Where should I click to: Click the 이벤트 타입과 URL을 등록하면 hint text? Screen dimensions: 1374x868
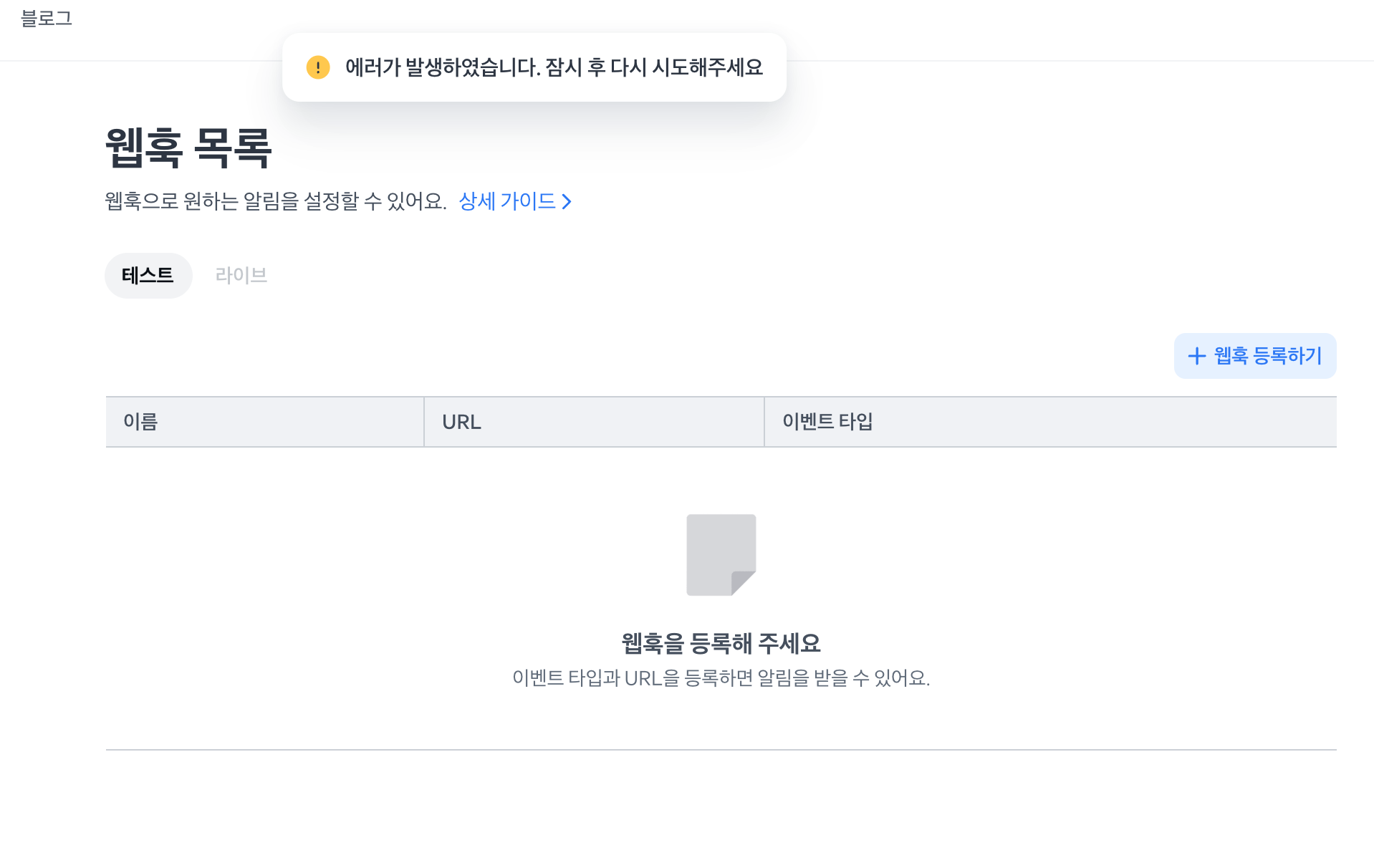click(721, 677)
